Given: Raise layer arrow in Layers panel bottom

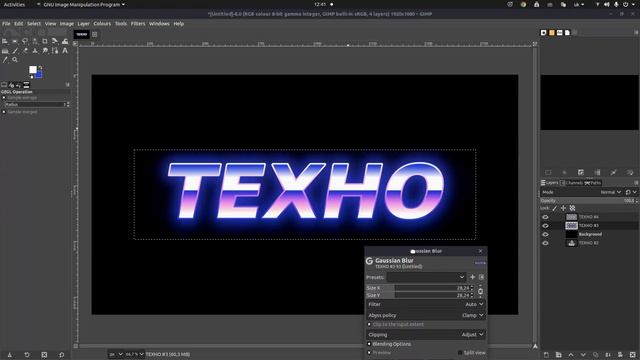Looking at the screenshot, I should [571, 355].
